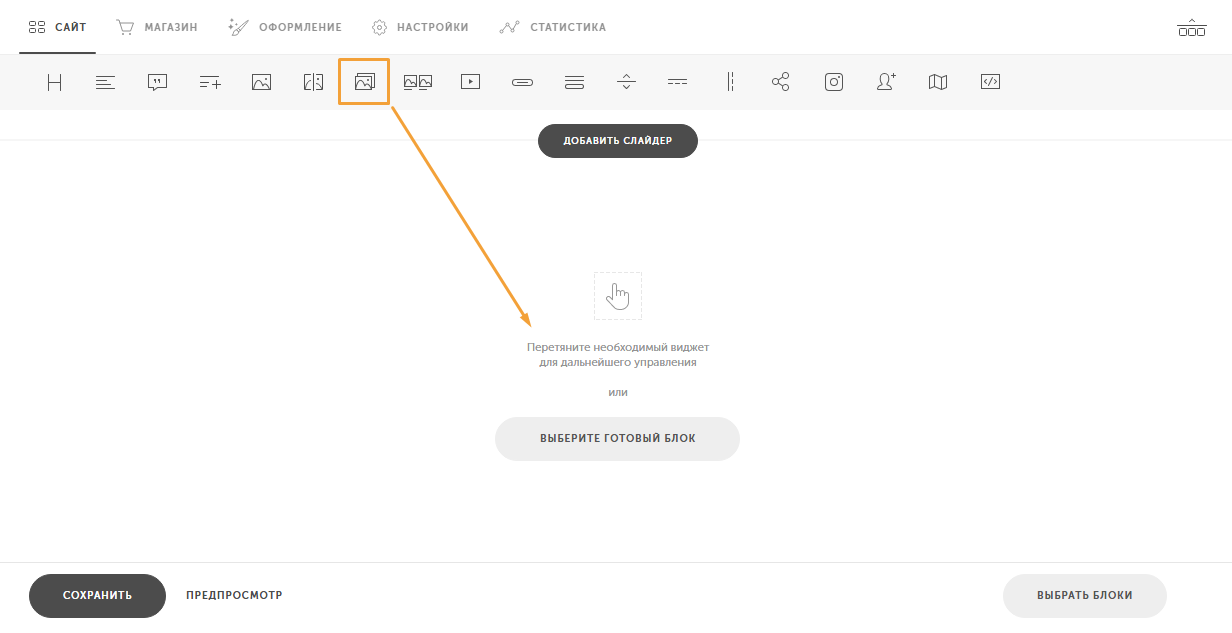Viewport: 1232px width, 633px height.
Task: Select the HTML code widget icon
Action: coord(990,83)
